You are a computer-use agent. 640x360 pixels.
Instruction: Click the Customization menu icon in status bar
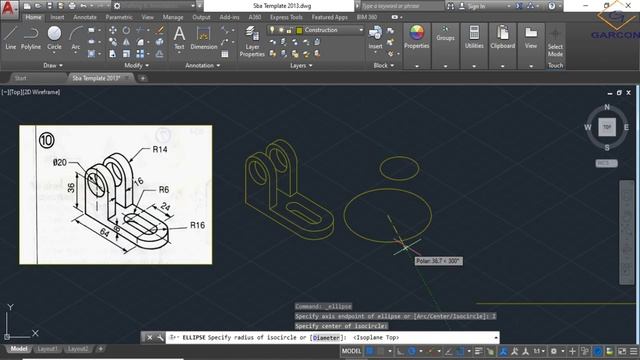(x=633, y=351)
